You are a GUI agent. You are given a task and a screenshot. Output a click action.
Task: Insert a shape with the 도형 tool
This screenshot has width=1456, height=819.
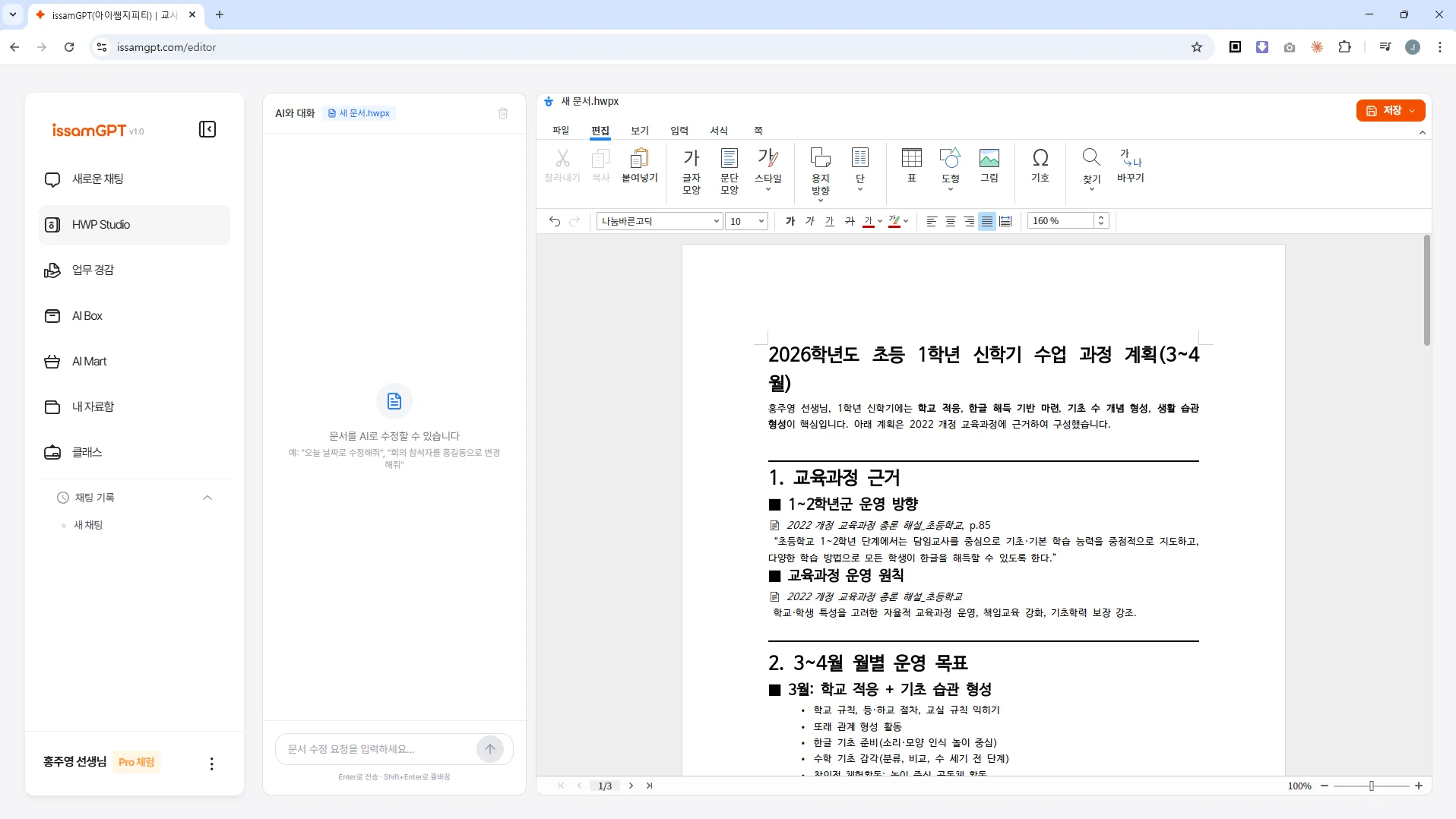click(x=951, y=166)
